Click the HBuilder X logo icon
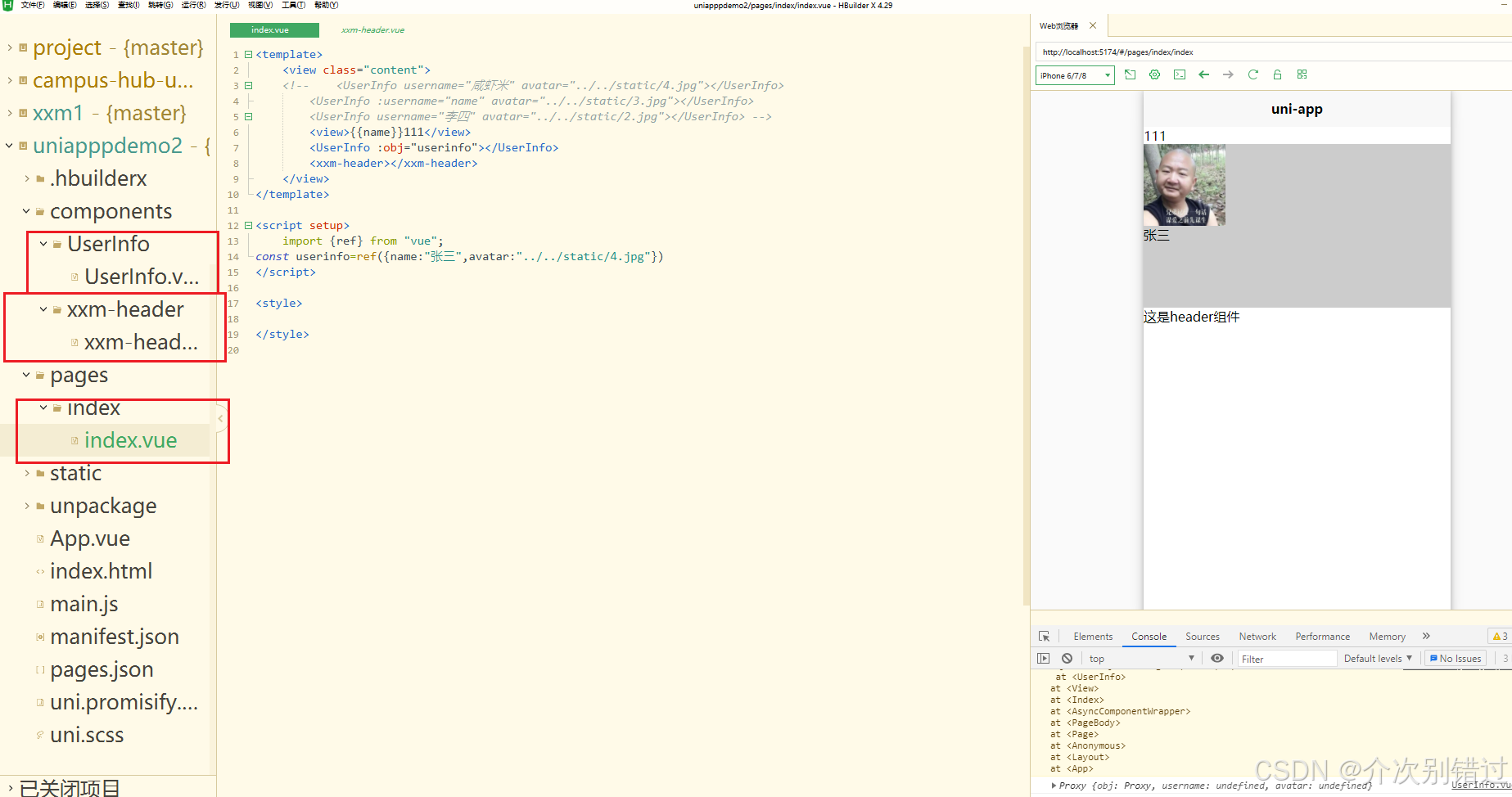The image size is (1512, 797). (x=7, y=5)
